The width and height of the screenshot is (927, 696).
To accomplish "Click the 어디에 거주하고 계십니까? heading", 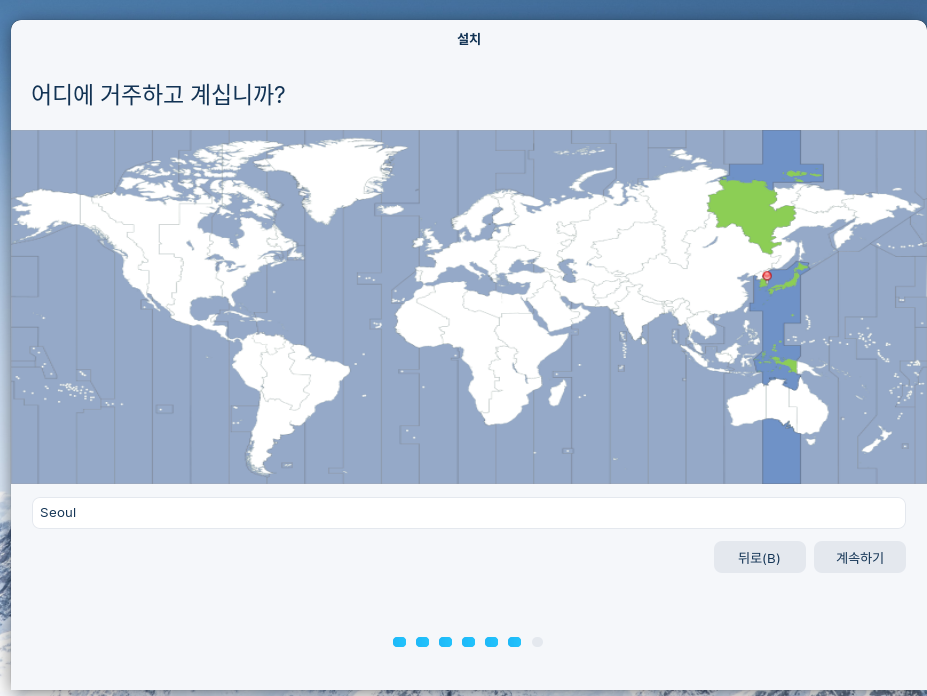I will click(158, 94).
